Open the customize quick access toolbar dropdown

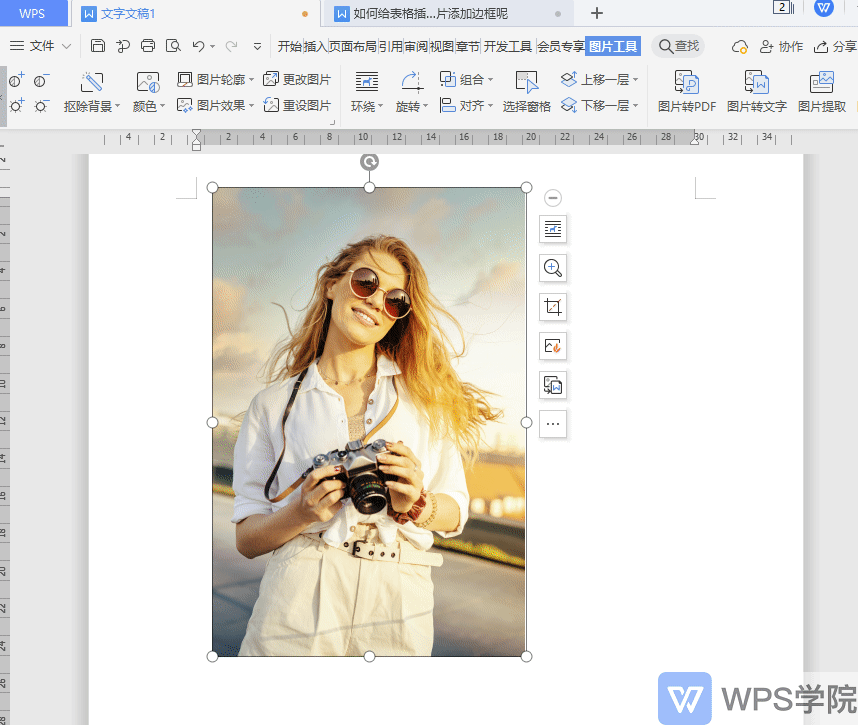click(257, 47)
